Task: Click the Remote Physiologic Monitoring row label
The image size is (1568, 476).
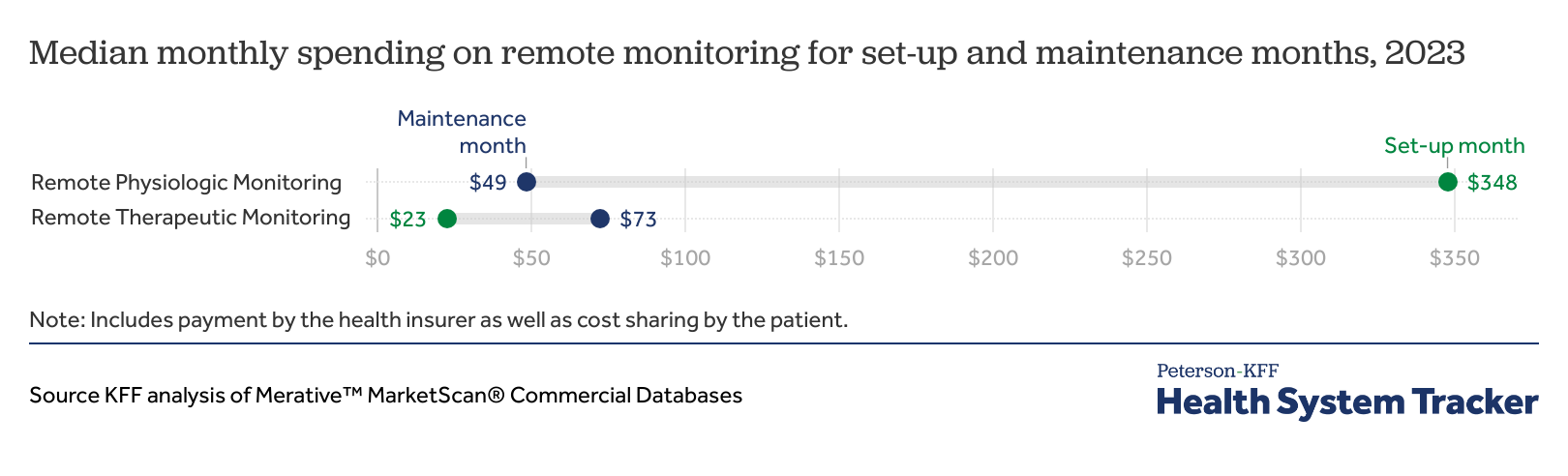Action: point(186,183)
